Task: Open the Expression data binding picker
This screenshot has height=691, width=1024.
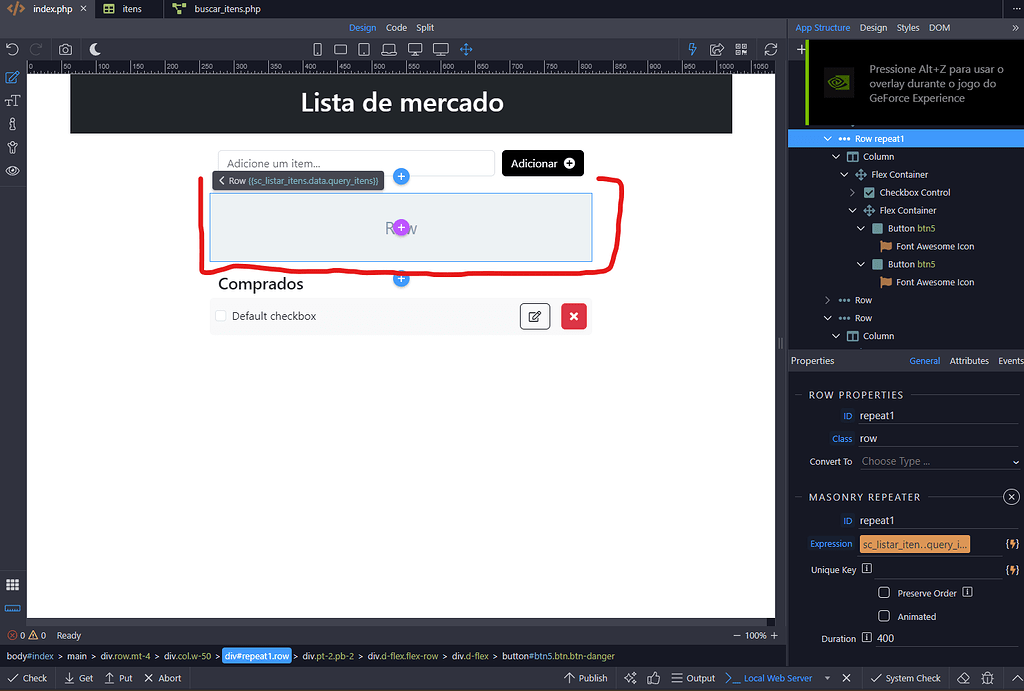Action: point(1012,544)
